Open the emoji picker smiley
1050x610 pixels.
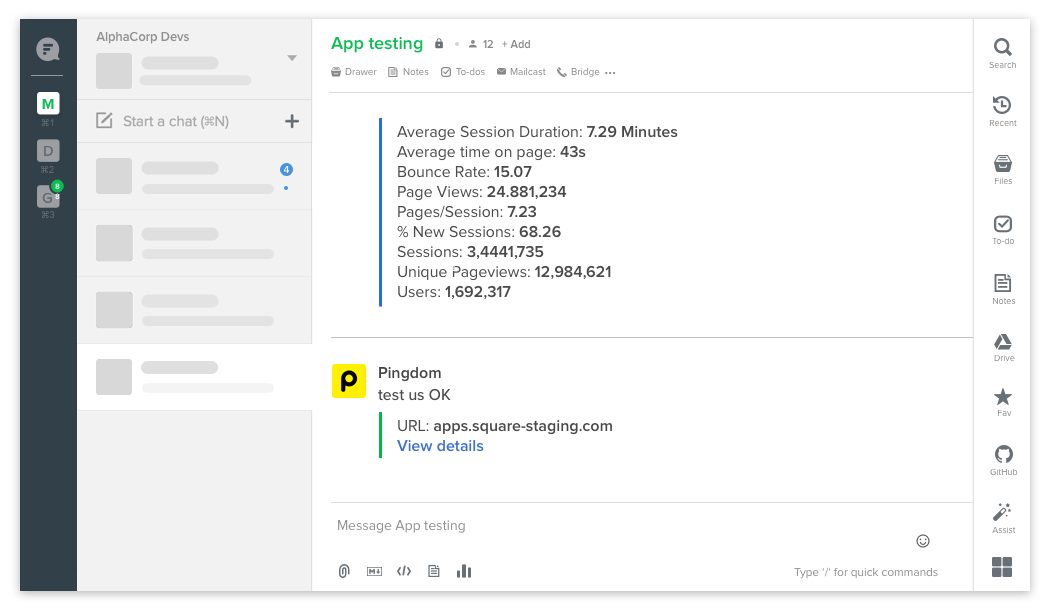click(x=923, y=541)
